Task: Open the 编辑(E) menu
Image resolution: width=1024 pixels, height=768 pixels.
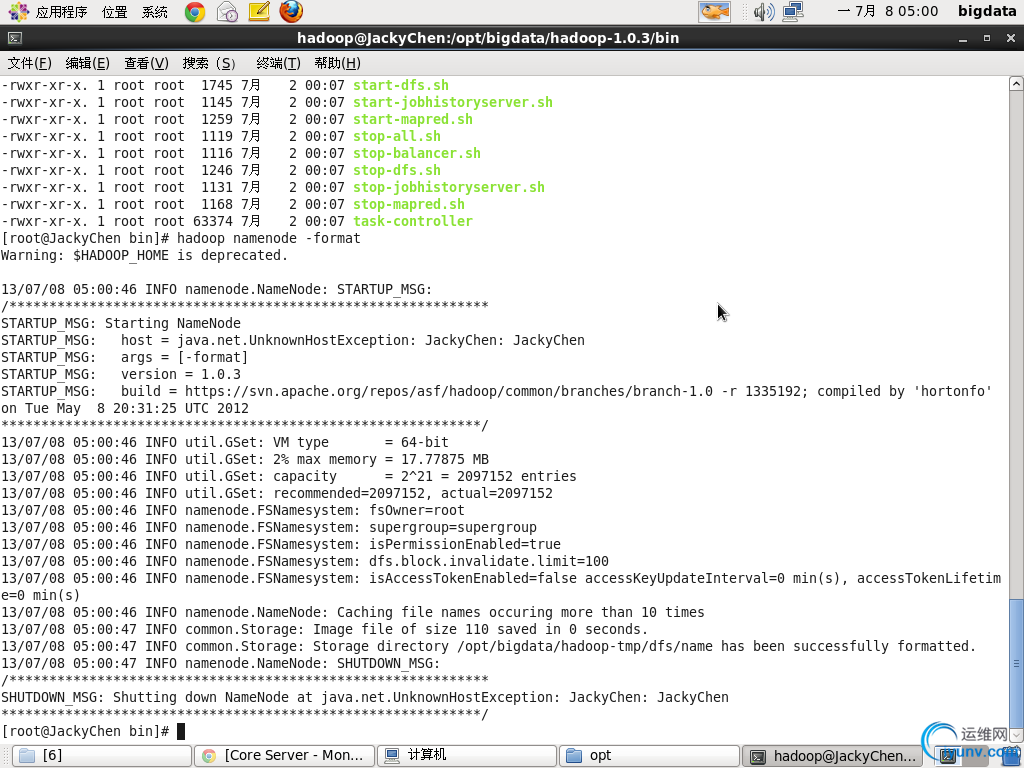Action: 88,63
